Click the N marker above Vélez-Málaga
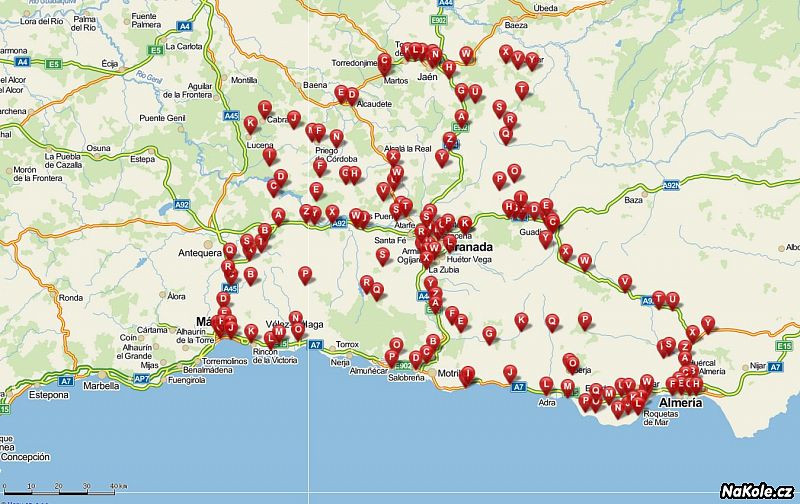Image resolution: width=800 pixels, height=504 pixels. click(295, 319)
